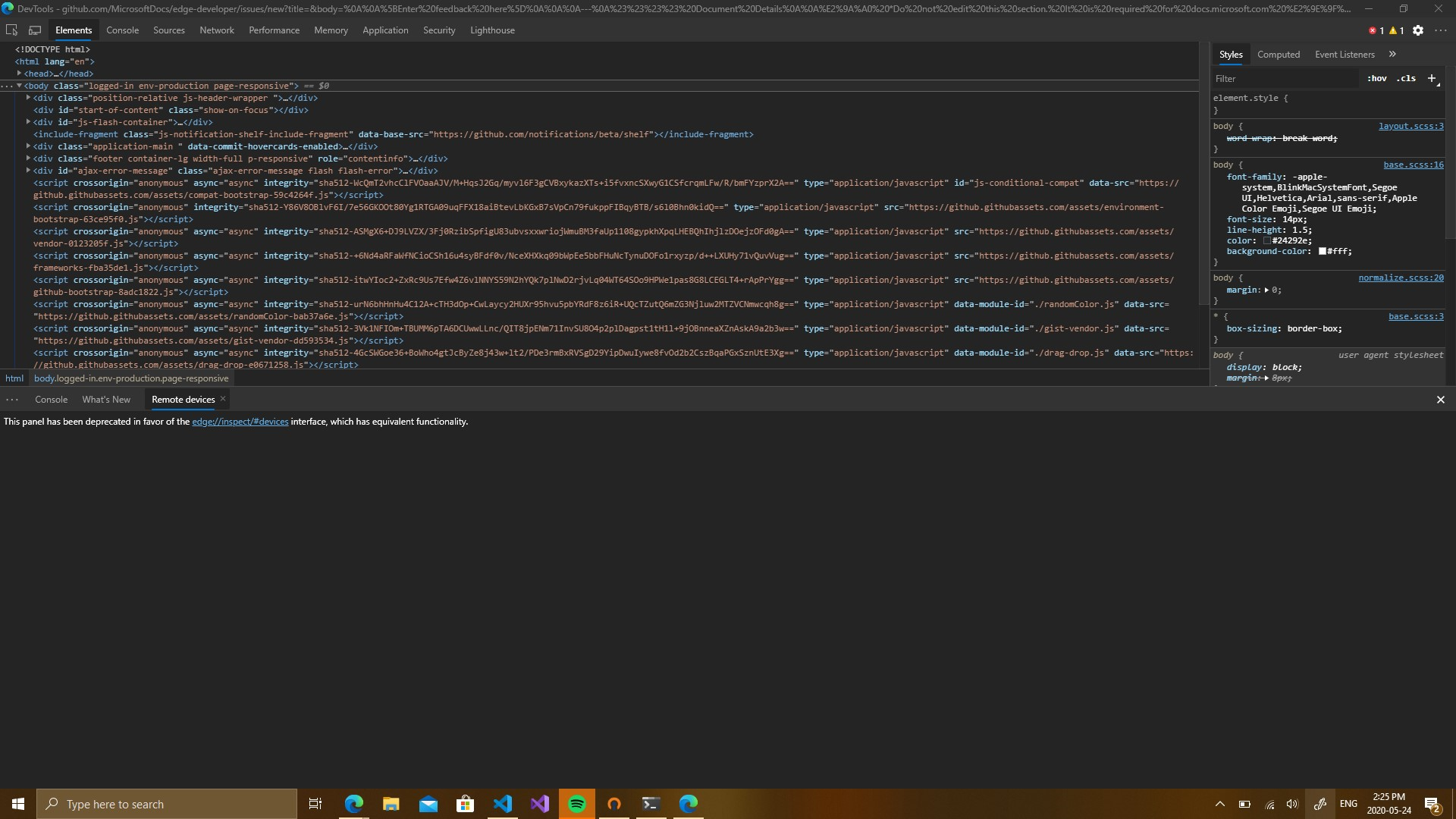Open DevTools settings gear

click(x=1418, y=30)
